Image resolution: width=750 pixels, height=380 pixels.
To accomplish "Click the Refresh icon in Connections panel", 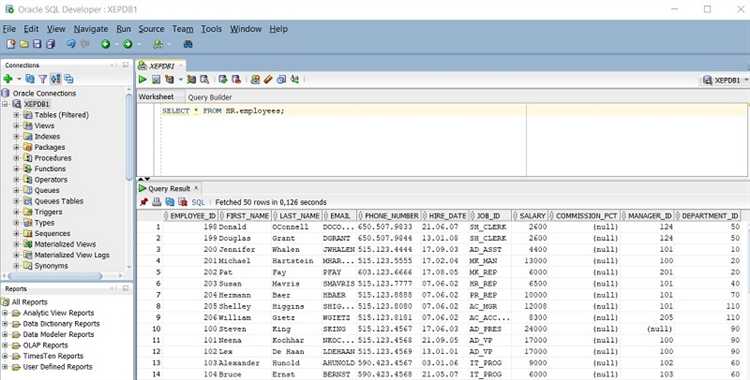I will coord(30,79).
